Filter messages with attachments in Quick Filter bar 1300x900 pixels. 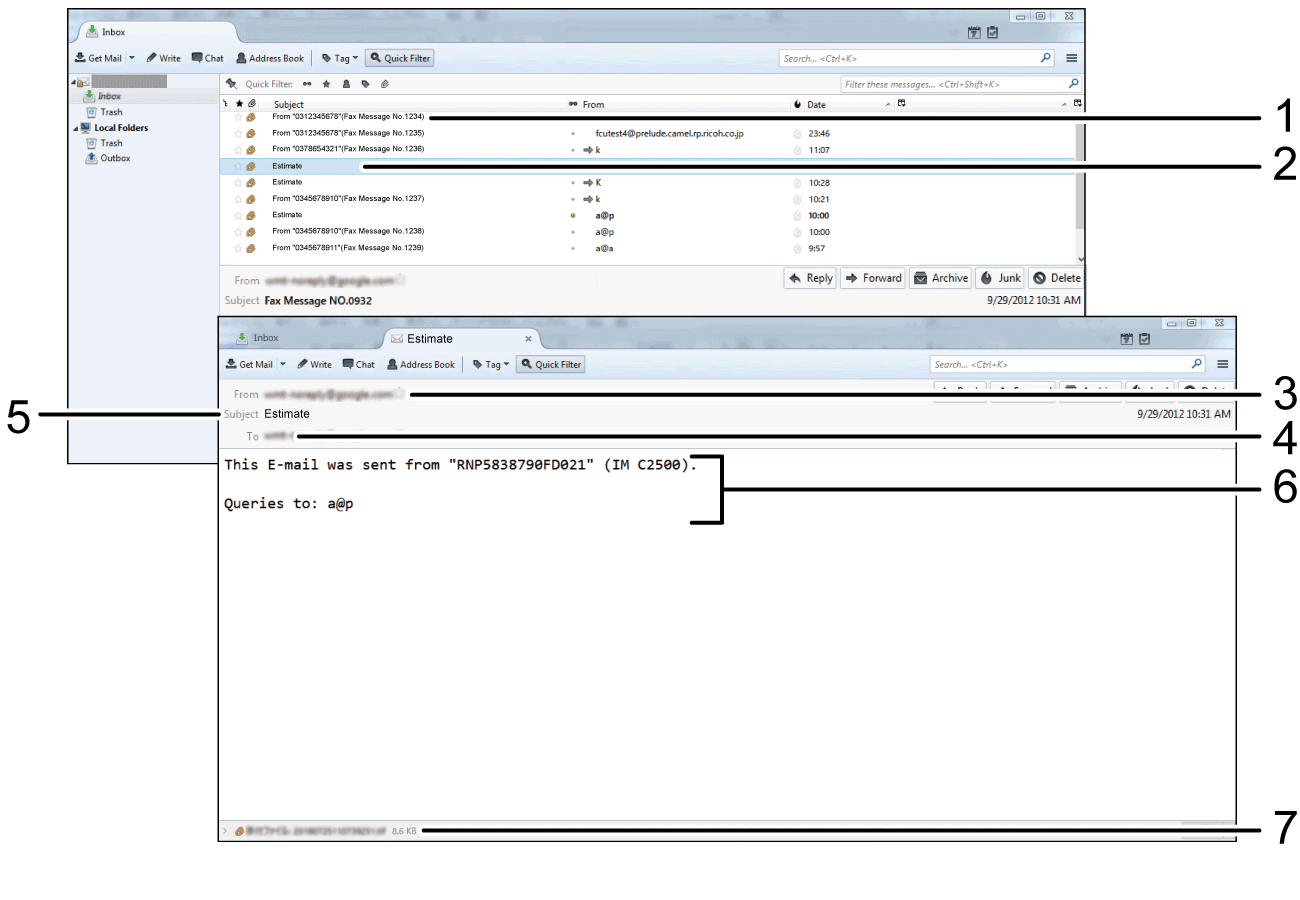(x=385, y=84)
